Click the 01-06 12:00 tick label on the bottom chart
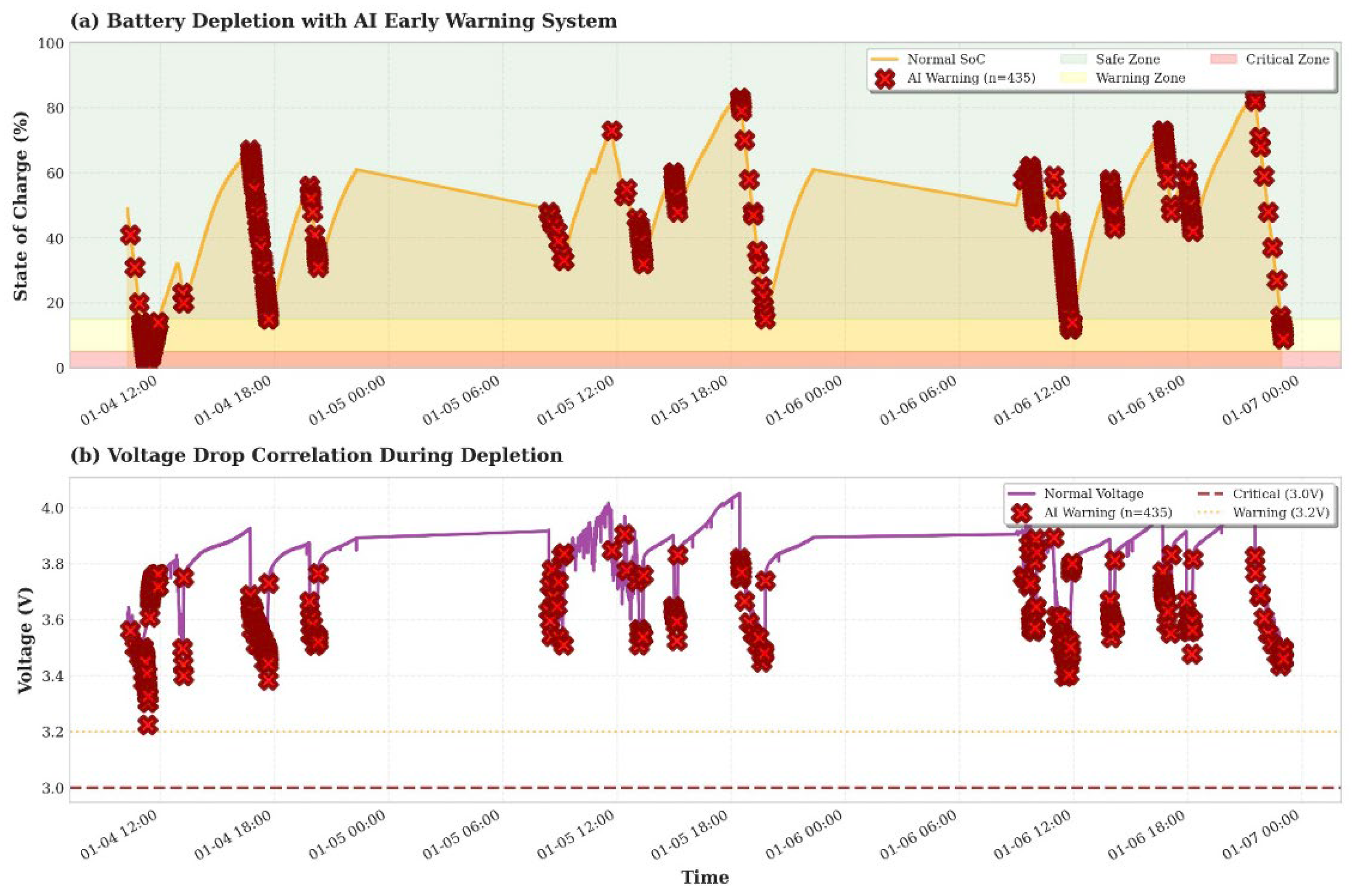The image size is (1352, 896). click(x=1032, y=834)
